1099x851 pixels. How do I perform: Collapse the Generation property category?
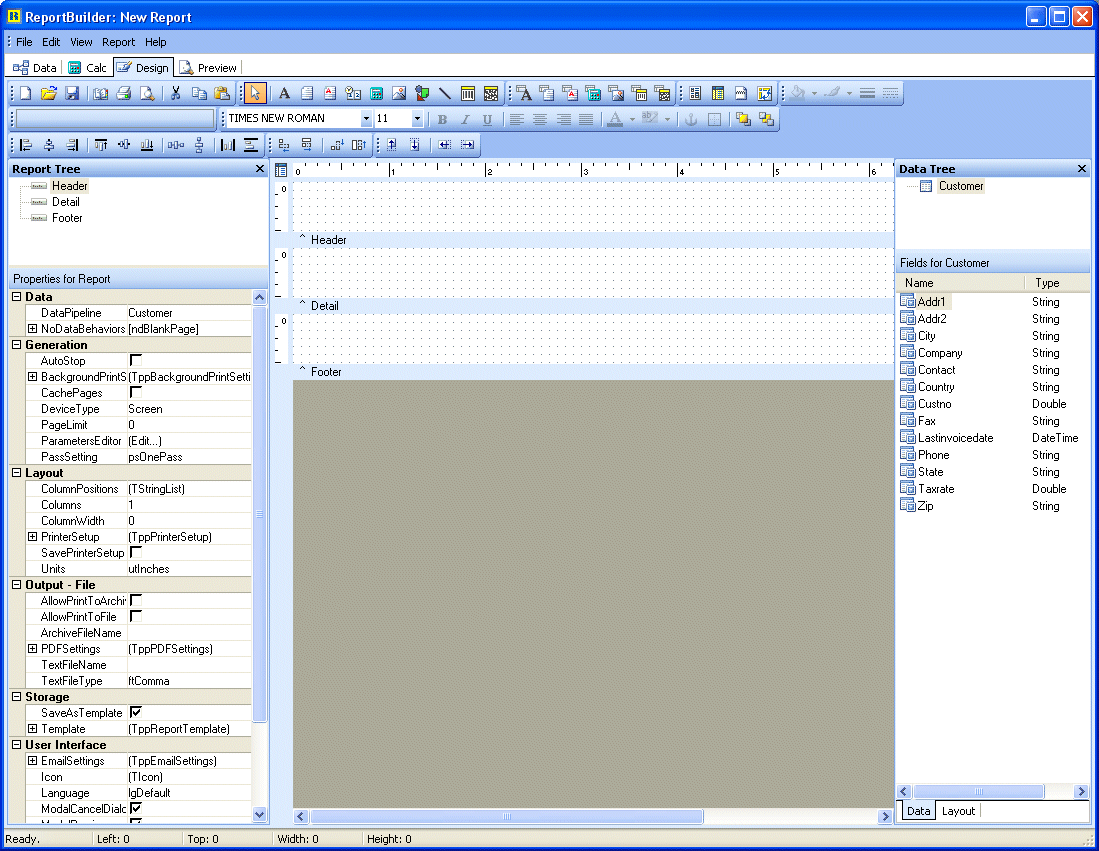click(16, 345)
